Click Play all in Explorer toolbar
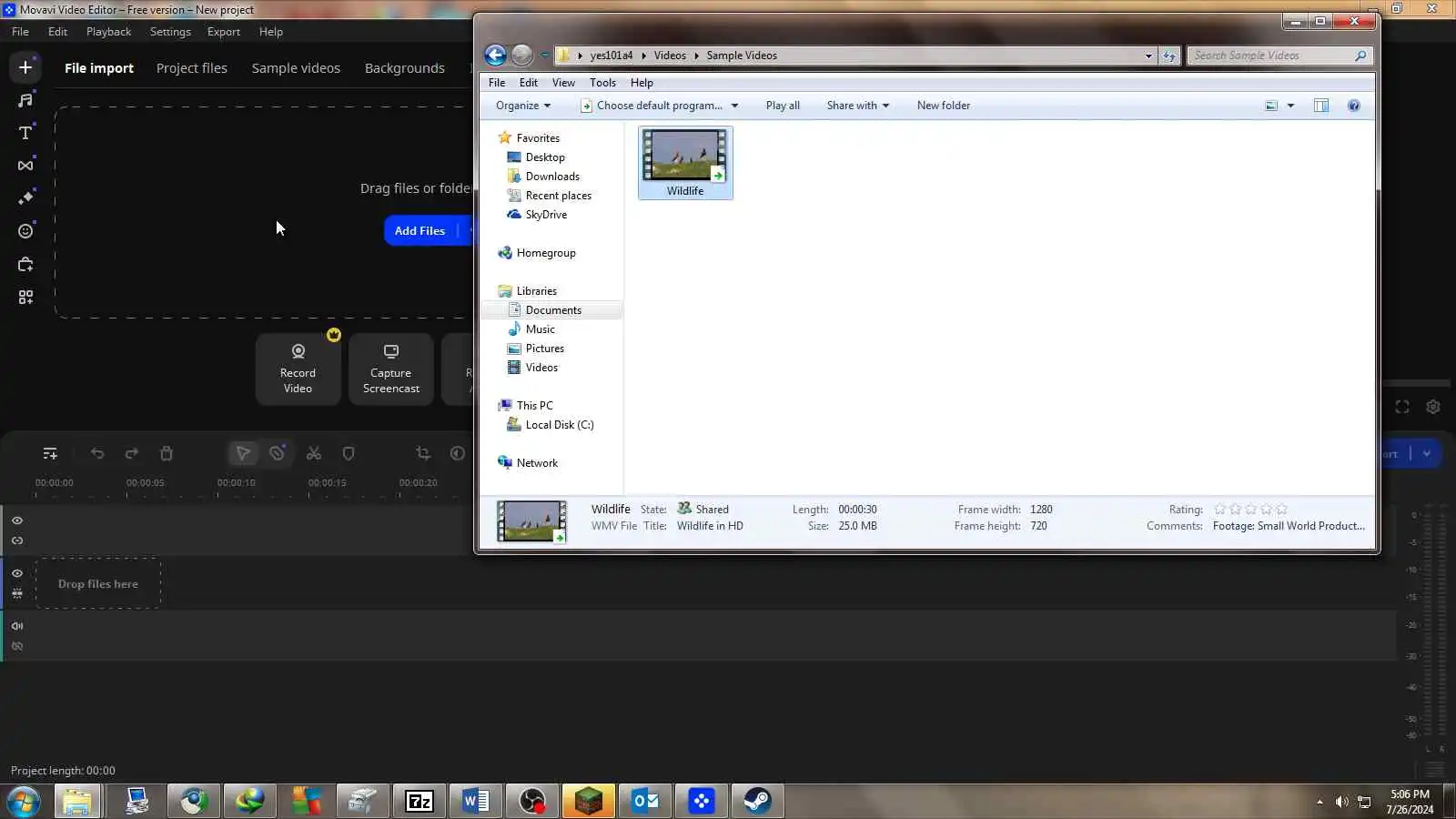Viewport: 1456px width, 819px height. (783, 106)
